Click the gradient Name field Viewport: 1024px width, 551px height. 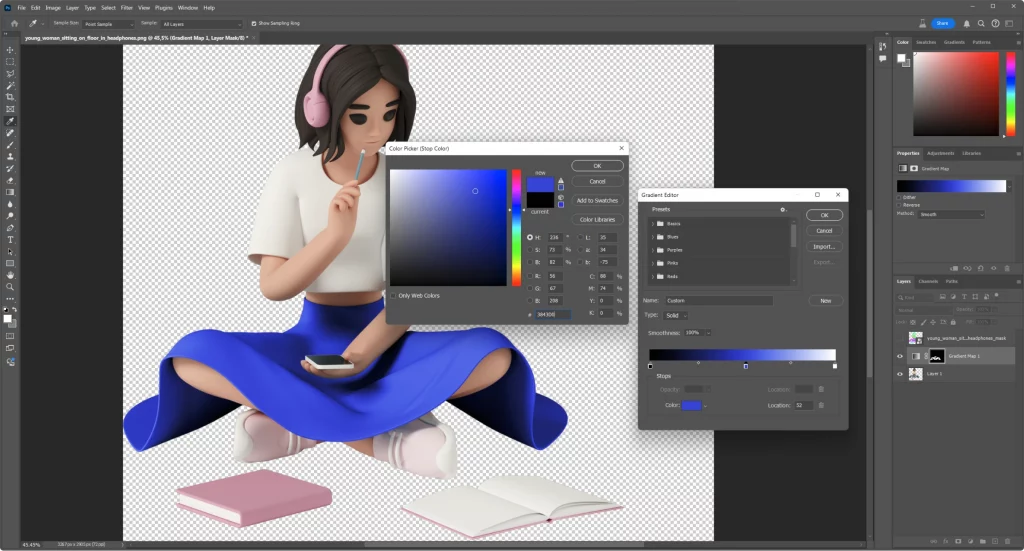(719, 301)
